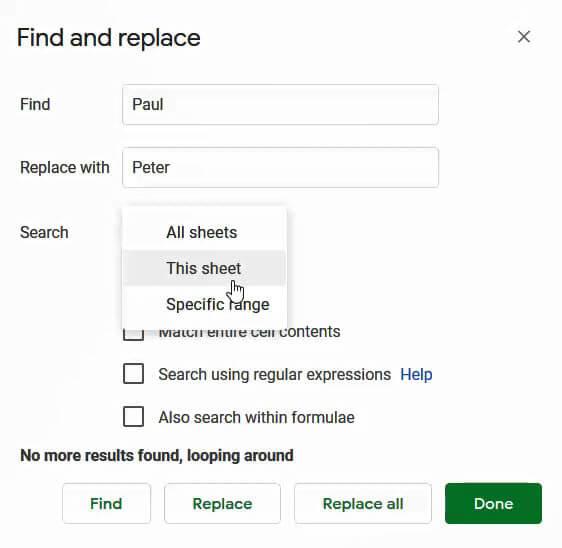Image resolution: width=562 pixels, height=548 pixels.
Task: Click the 'Search' label text
Action: coord(44,232)
